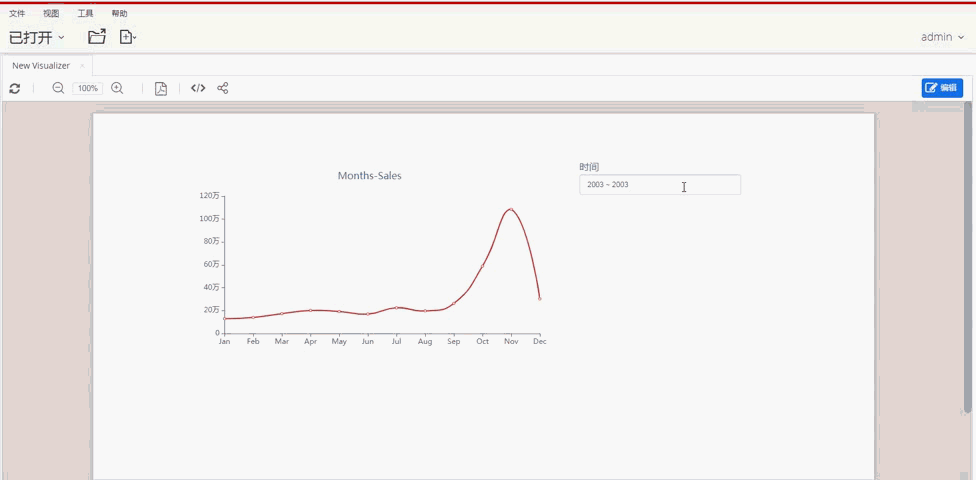Click the Nov peak data point
Image resolution: width=976 pixels, height=480 pixels.
coord(511,209)
